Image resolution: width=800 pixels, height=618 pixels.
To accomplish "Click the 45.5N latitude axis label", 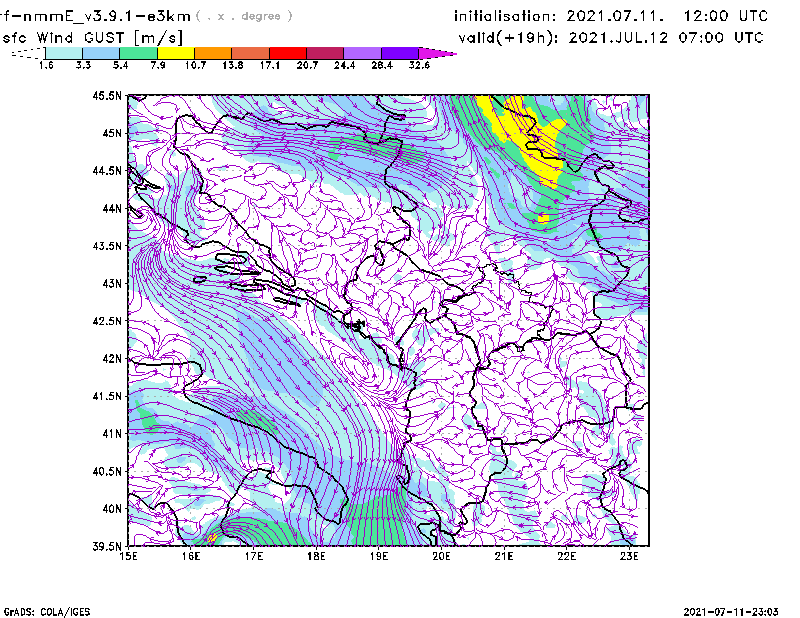I will [x=107, y=96].
